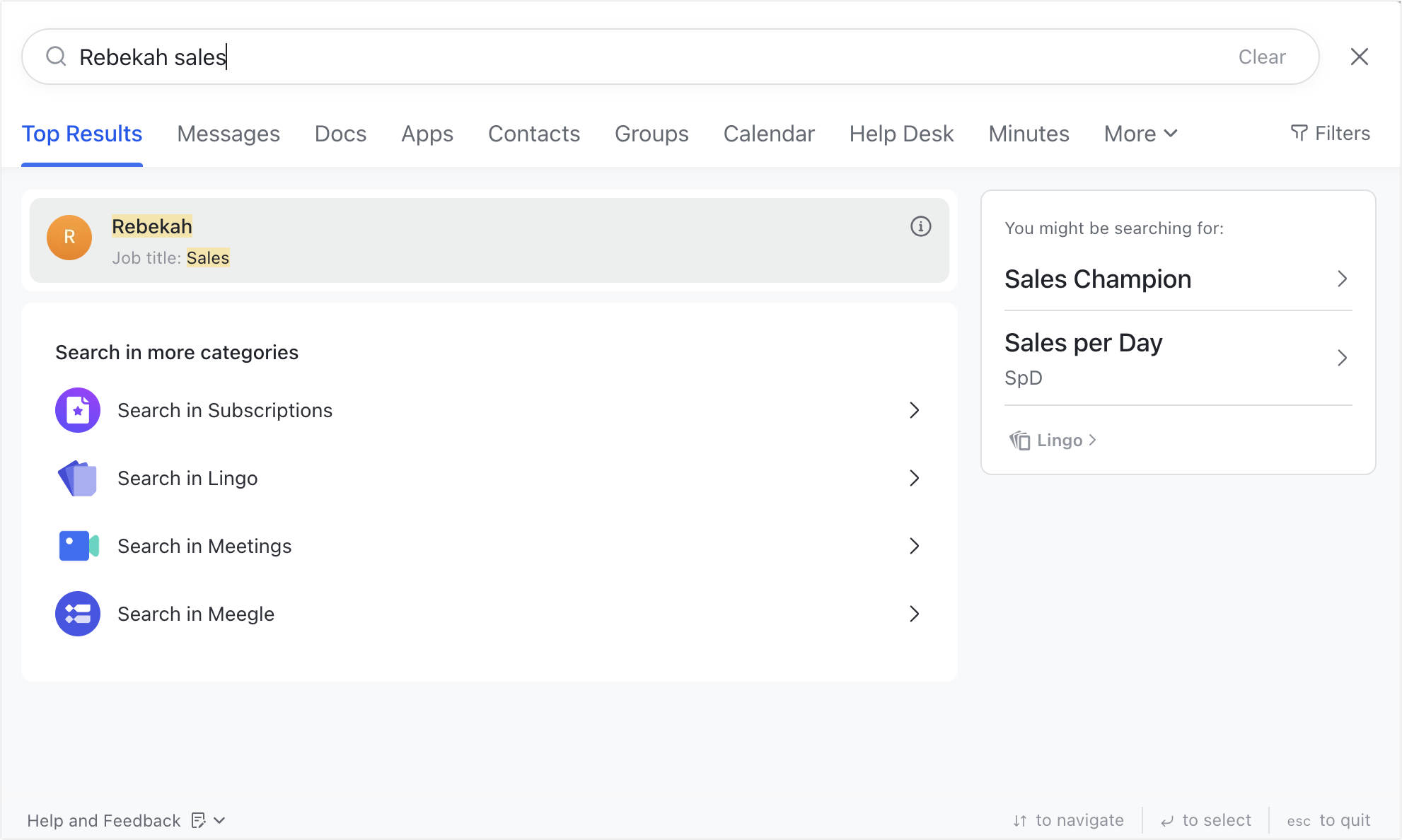1402x840 pixels.
Task: Open Sales Champion suggestion chevron
Action: pyautogui.click(x=1342, y=279)
